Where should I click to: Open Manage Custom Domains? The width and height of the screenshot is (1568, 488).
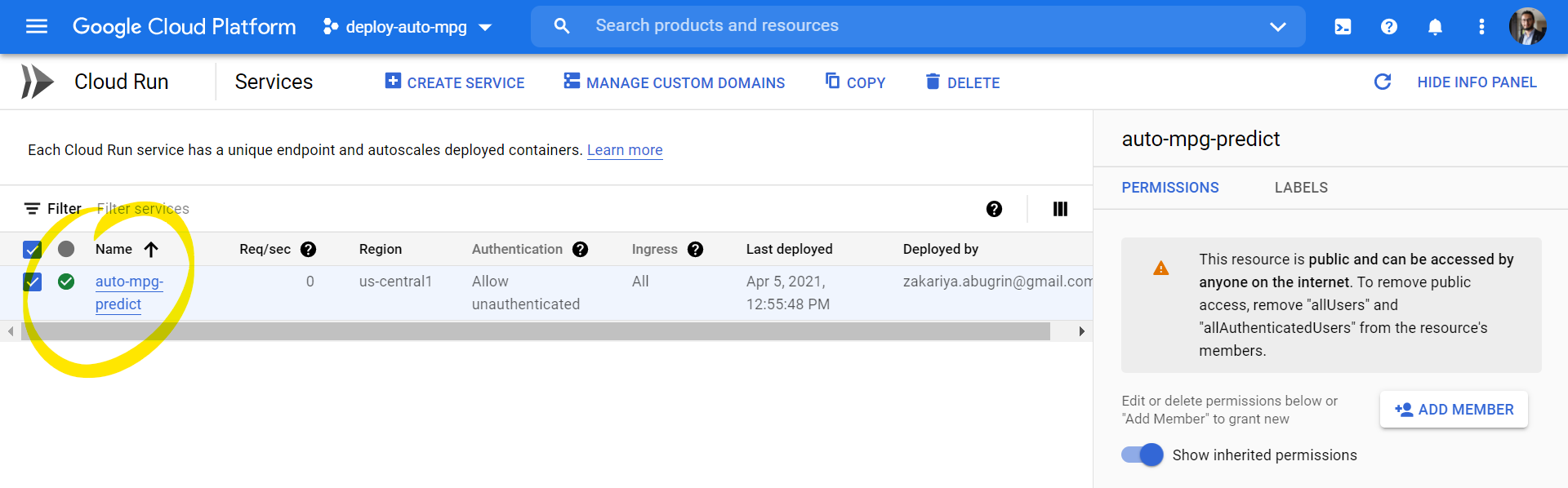pyautogui.click(x=674, y=82)
